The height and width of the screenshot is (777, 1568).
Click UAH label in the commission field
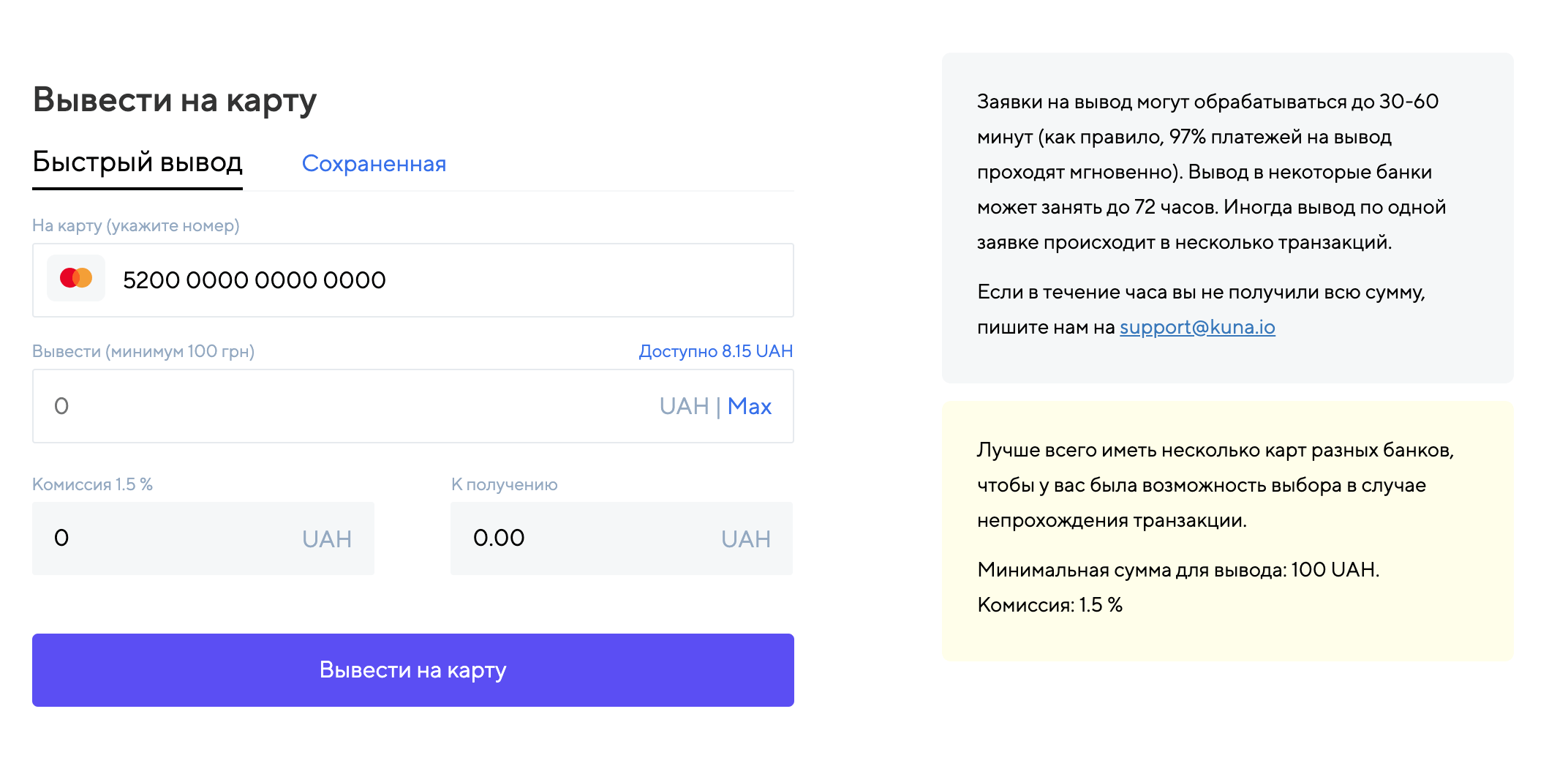pyautogui.click(x=327, y=539)
